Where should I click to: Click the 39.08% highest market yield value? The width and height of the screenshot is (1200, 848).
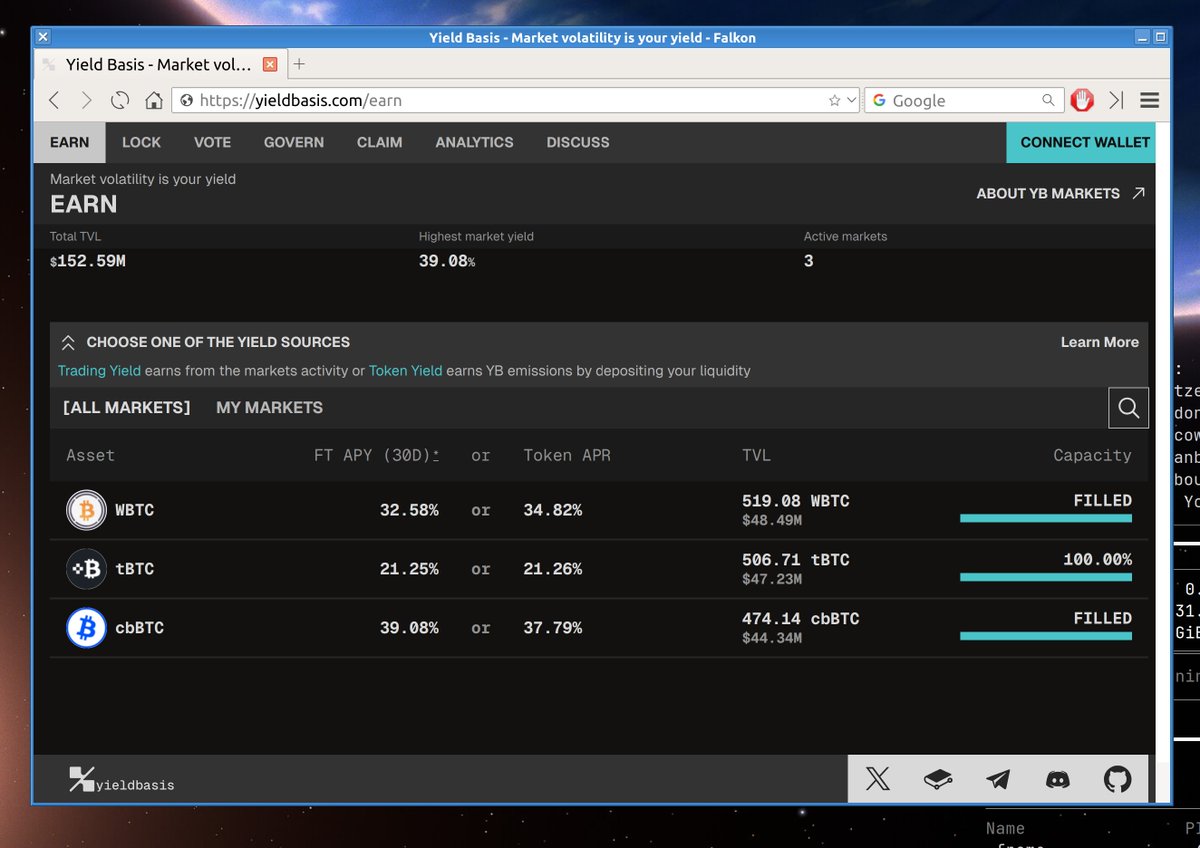click(x=447, y=261)
